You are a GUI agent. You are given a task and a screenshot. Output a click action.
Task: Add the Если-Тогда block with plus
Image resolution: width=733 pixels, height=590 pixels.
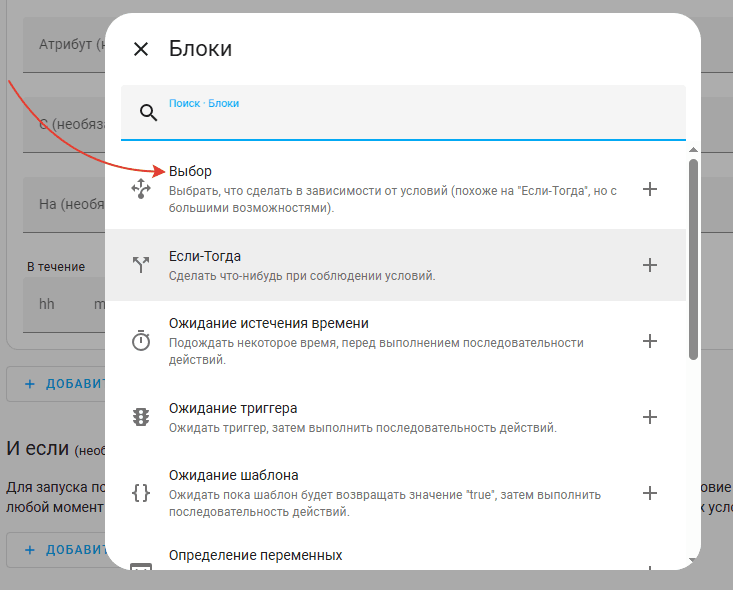(x=650, y=265)
